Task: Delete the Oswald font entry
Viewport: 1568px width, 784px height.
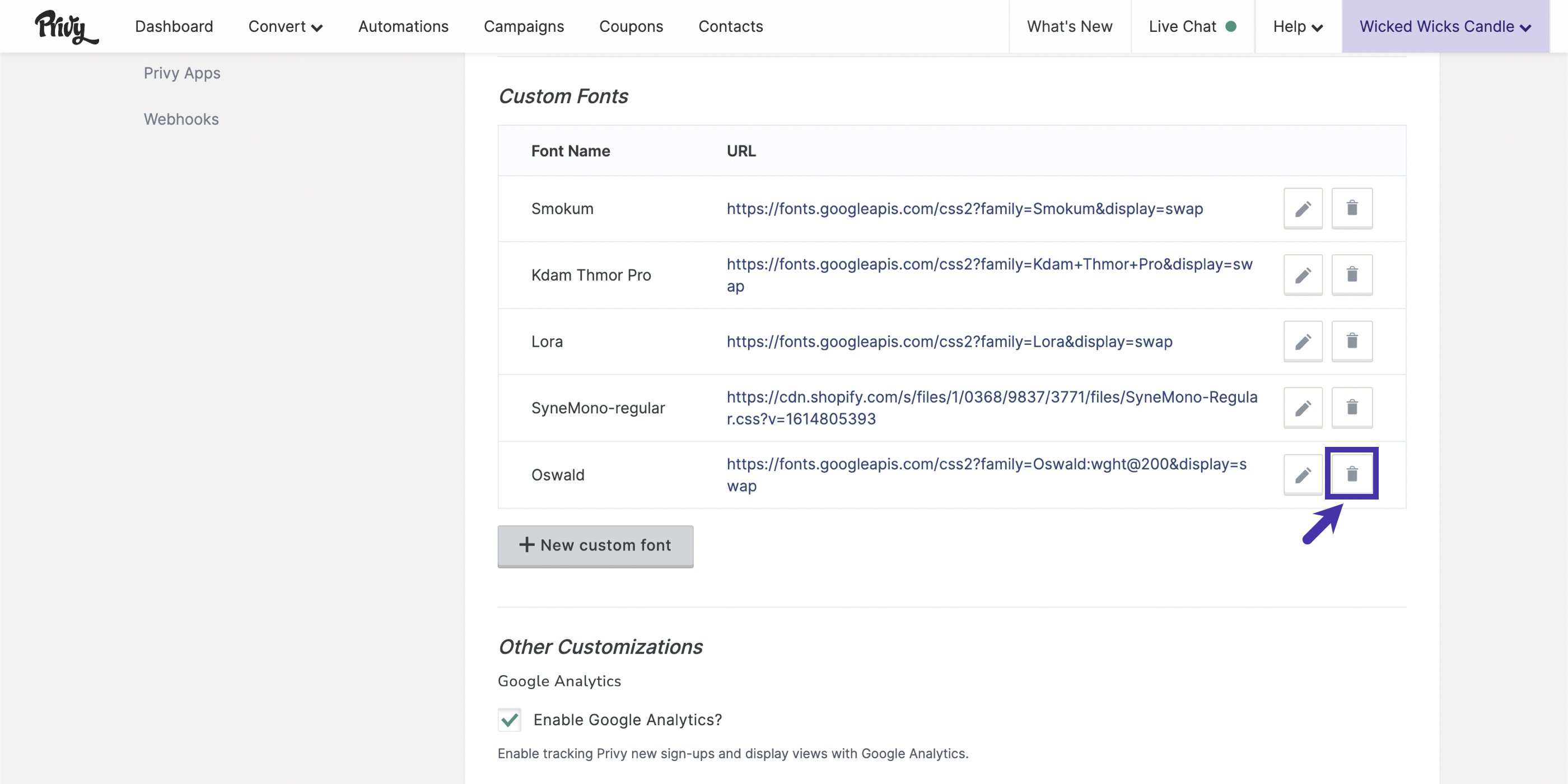Action: [1352, 475]
